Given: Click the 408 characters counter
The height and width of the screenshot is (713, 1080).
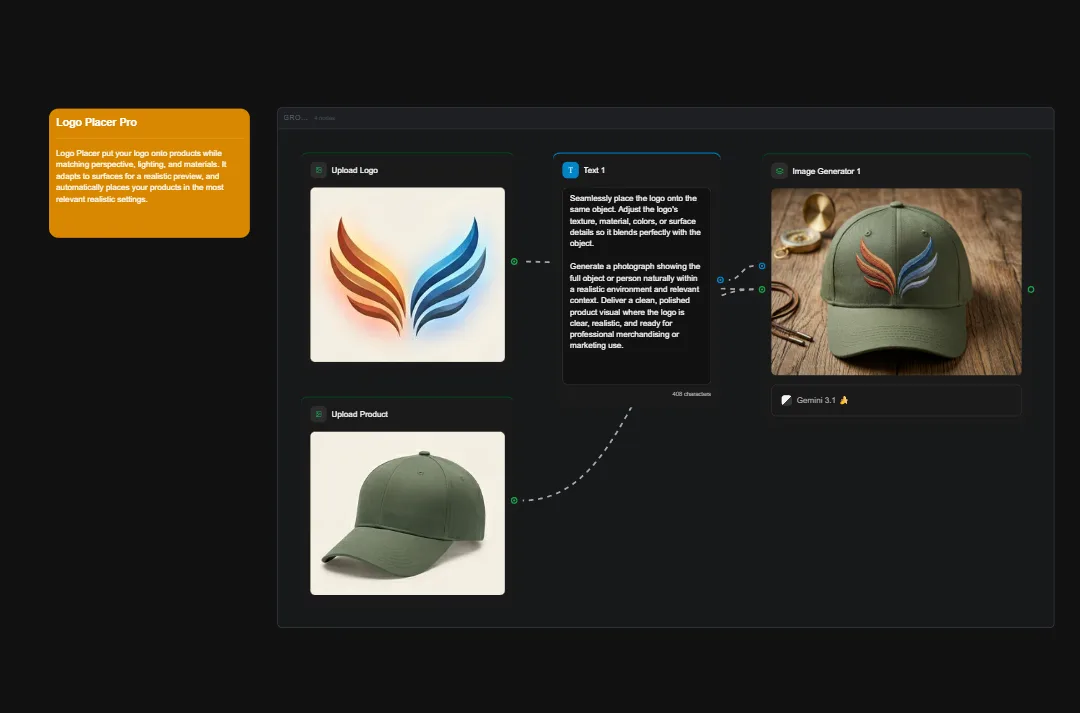Looking at the screenshot, I should (691, 394).
